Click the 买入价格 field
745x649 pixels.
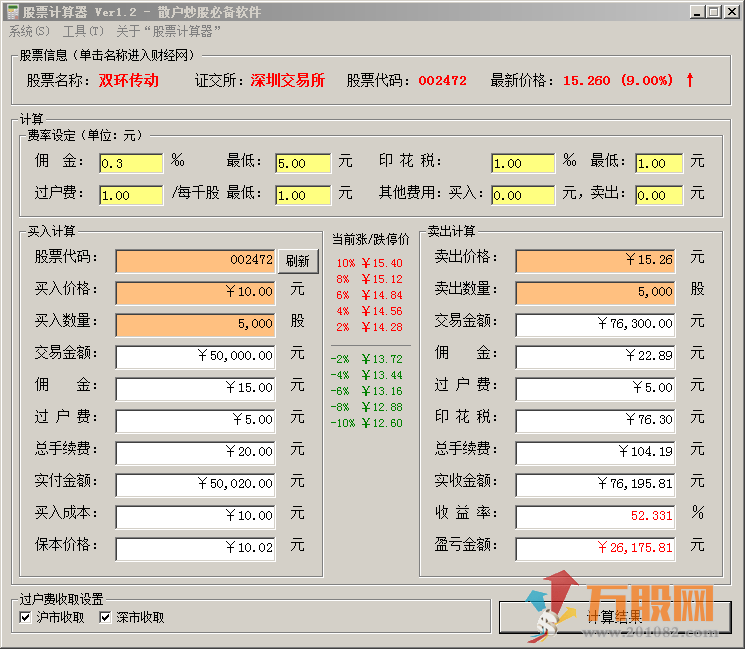pyautogui.click(x=195, y=293)
